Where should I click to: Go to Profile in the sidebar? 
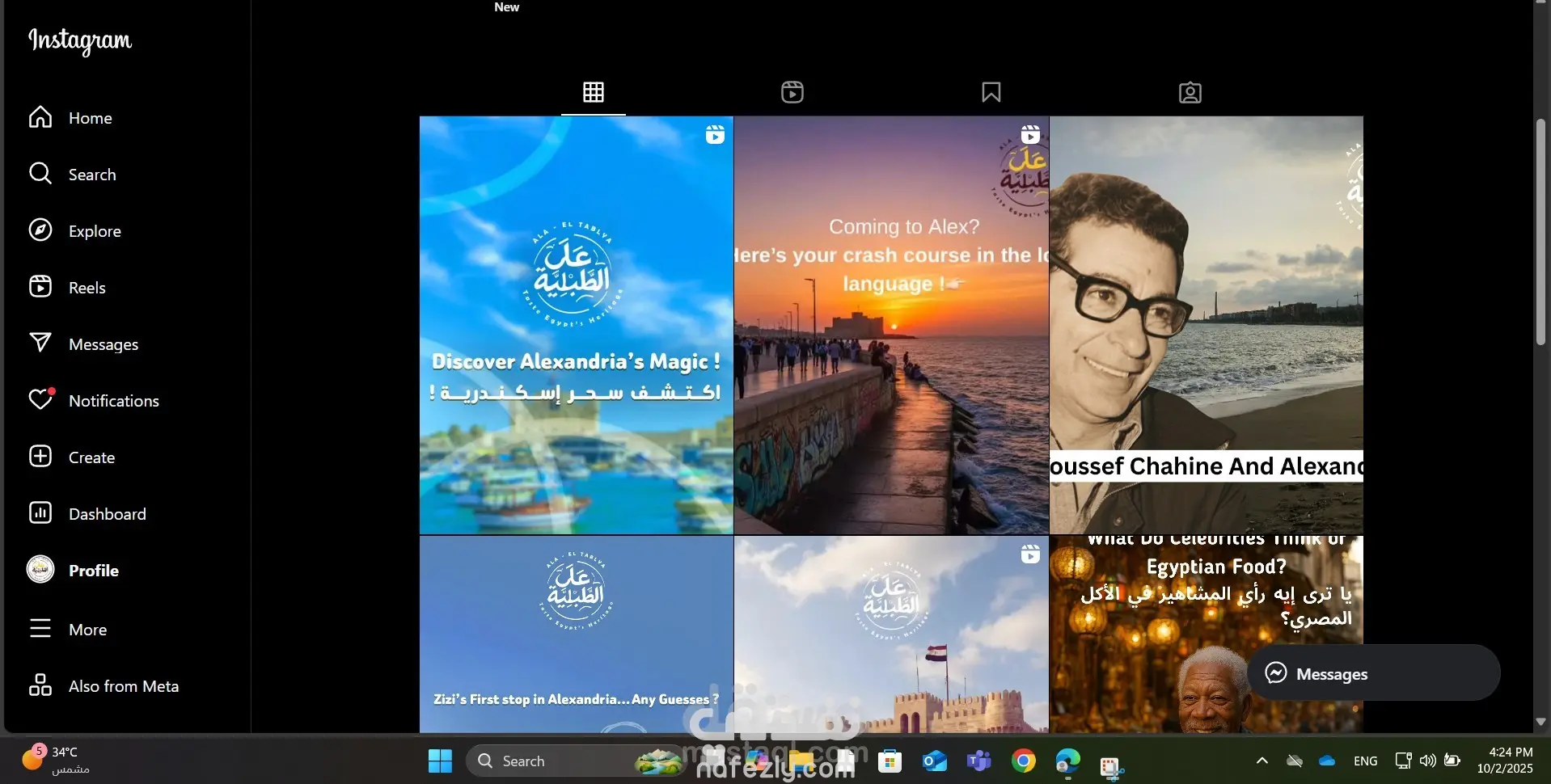point(93,571)
